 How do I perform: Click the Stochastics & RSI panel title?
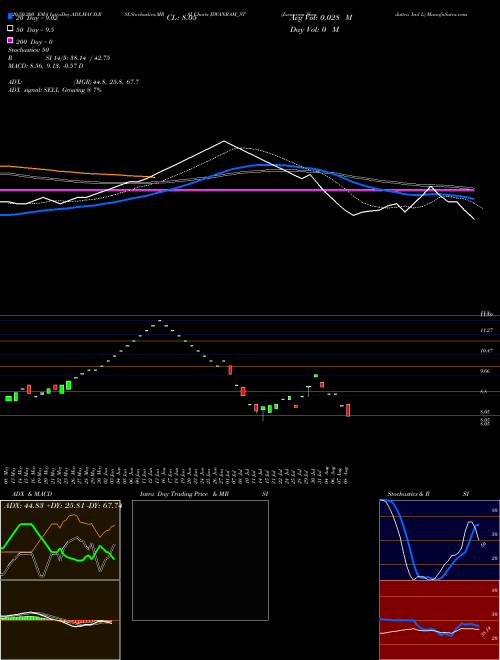coord(428,494)
